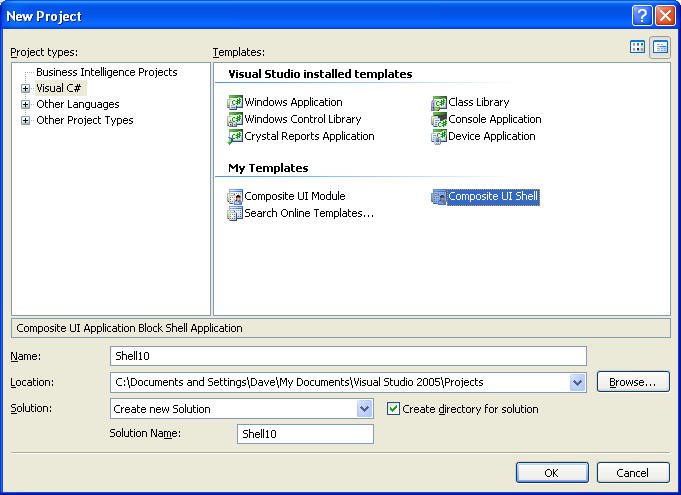Choose the Windows Control Library template icon
The width and height of the screenshot is (681, 495).
(x=236, y=119)
